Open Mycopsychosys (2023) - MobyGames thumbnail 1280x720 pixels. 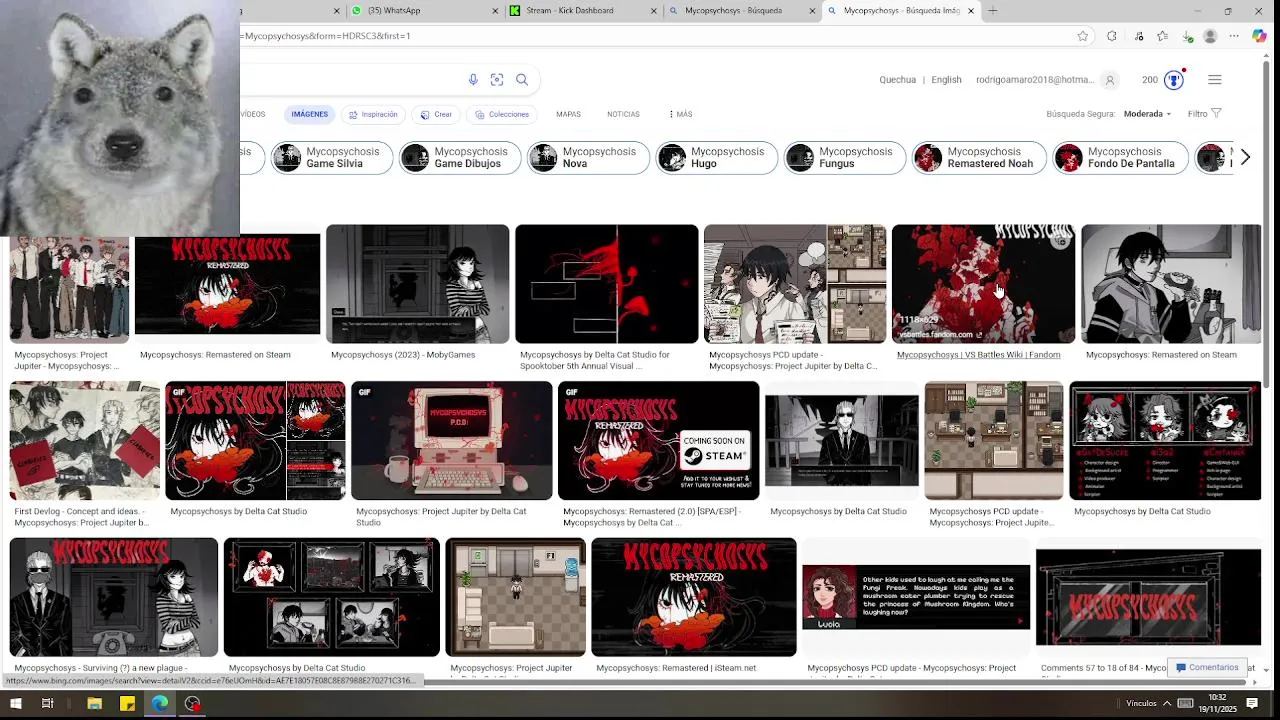coord(417,284)
